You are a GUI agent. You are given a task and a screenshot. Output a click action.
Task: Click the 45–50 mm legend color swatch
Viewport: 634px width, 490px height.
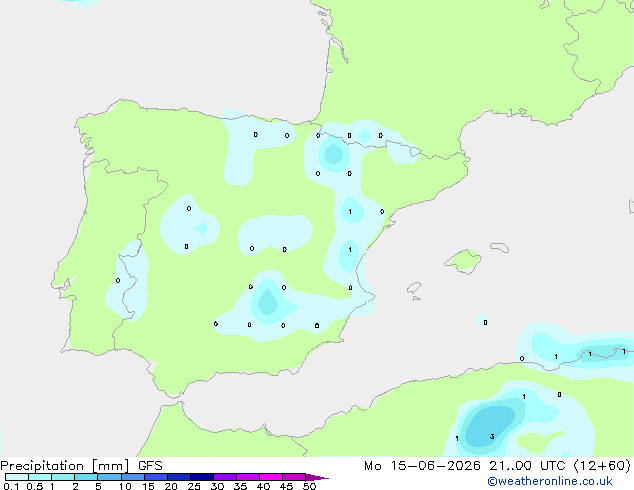click(x=294, y=477)
